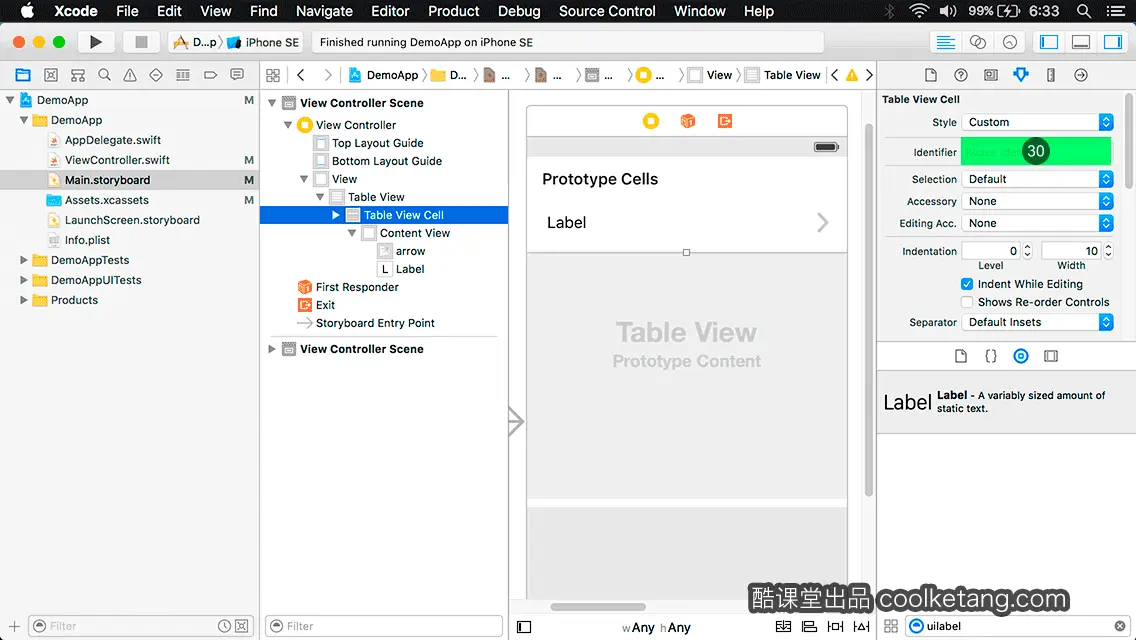Image resolution: width=1136 pixels, height=640 pixels.
Task: Show the Attributes inspector
Action: point(1021,75)
